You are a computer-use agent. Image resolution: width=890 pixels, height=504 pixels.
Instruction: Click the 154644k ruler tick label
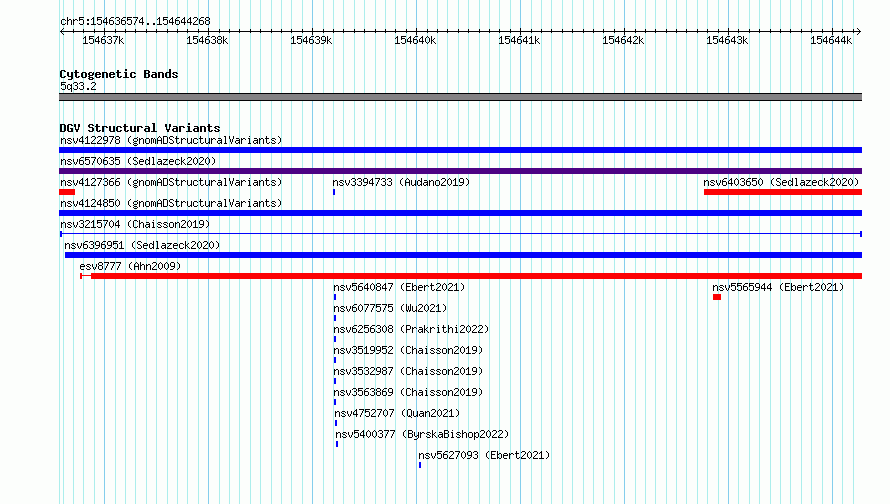(x=831, y=41)
